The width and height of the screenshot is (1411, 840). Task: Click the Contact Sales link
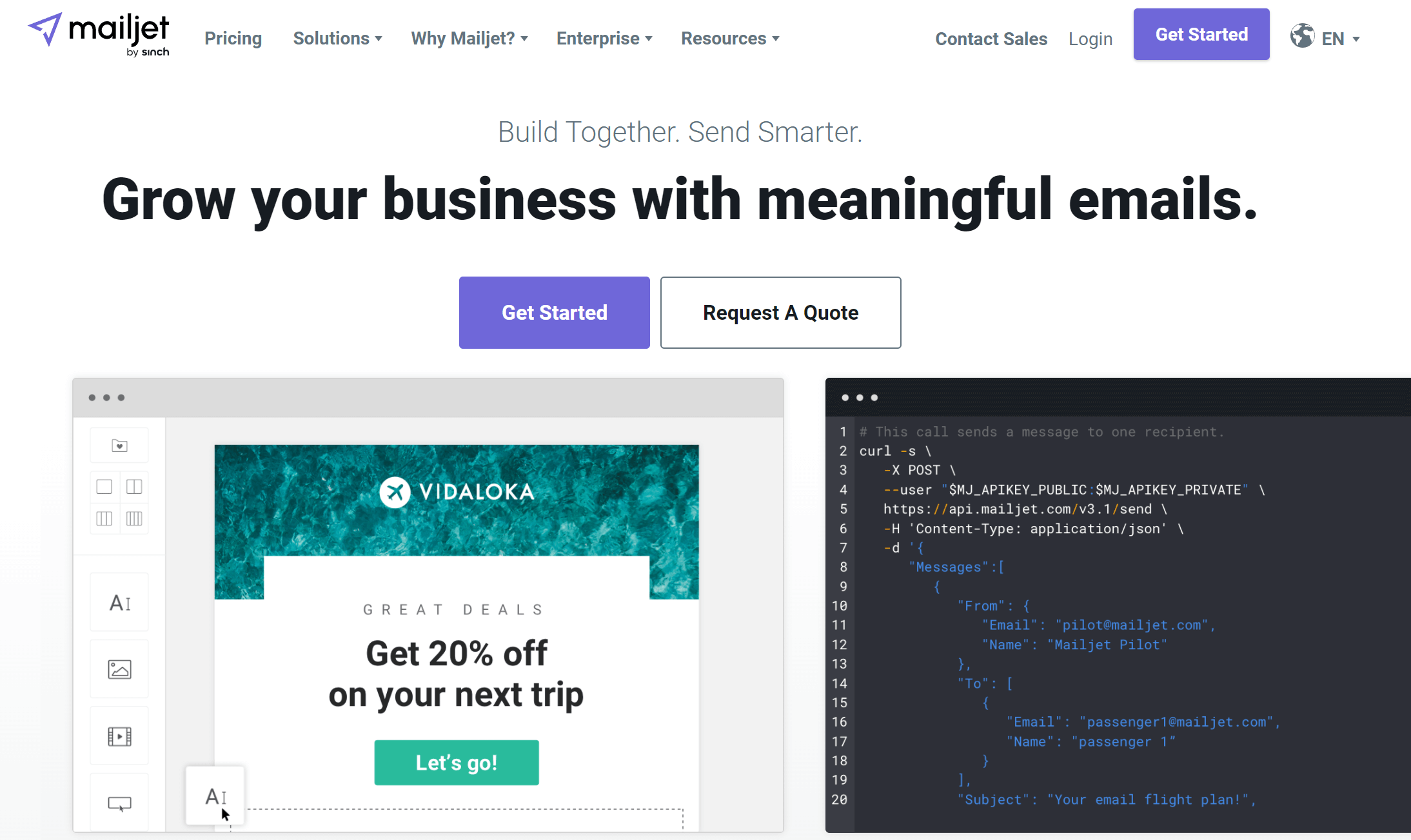tap(991, 38)
